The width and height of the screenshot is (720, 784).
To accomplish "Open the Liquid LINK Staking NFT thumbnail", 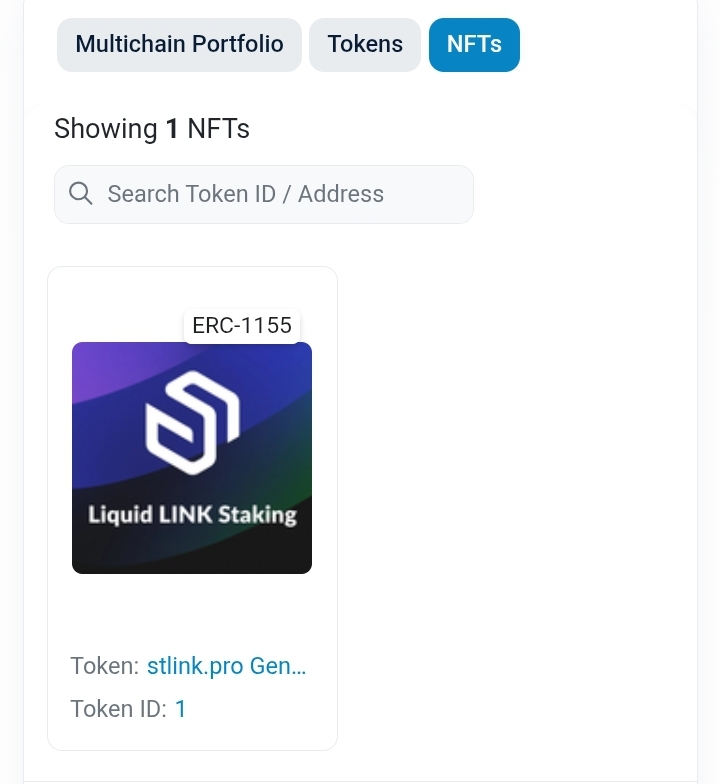I will 192,458.
